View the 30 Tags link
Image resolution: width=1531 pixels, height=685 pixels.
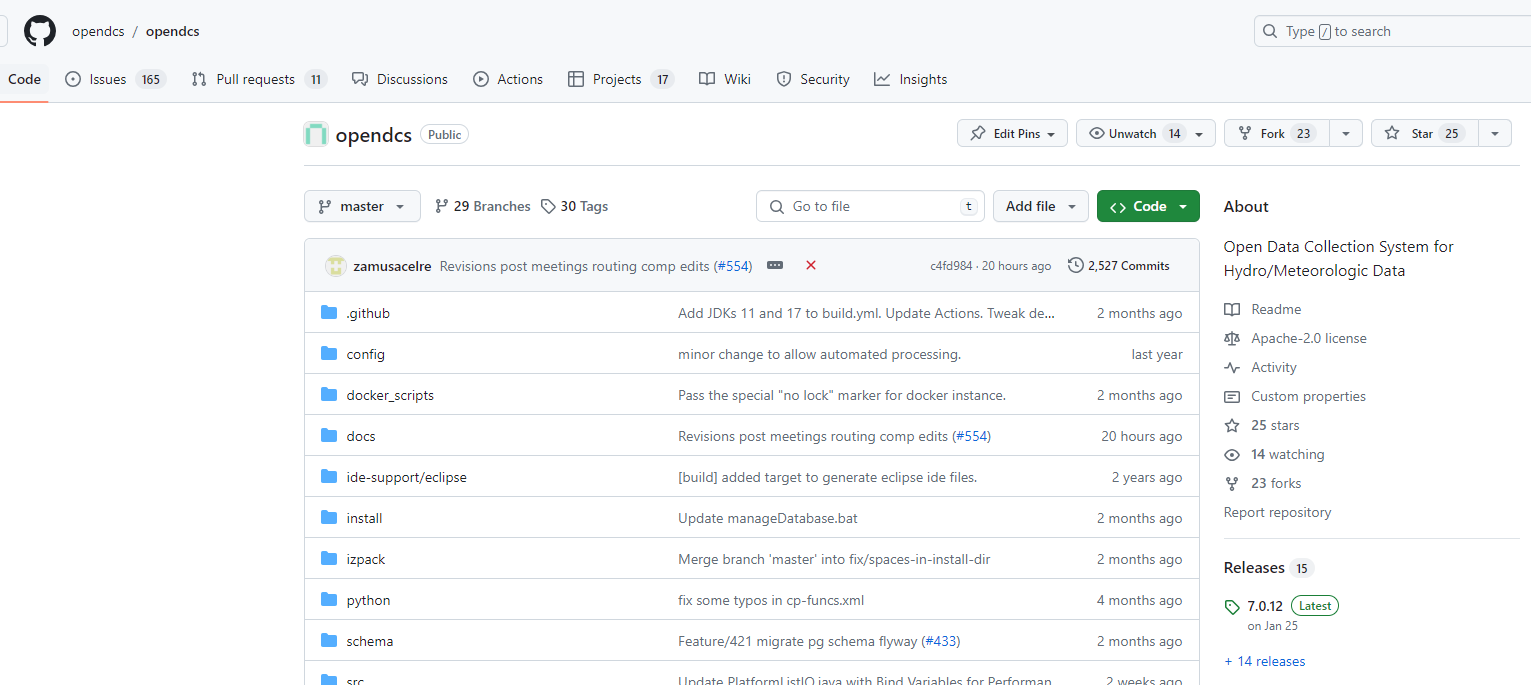574,207
